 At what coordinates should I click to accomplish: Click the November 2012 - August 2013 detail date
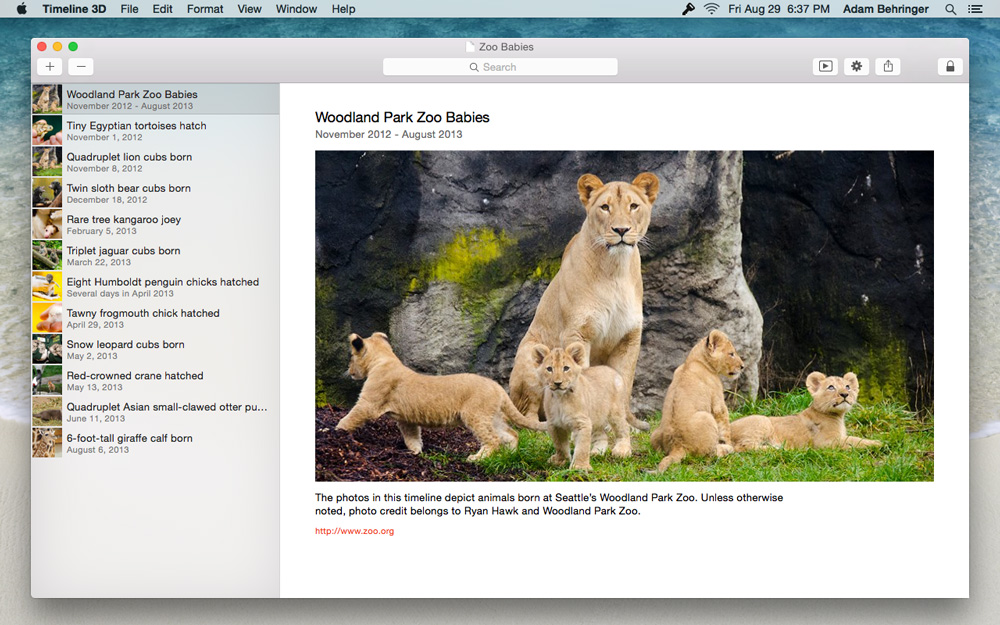click(x=388, y=134)
